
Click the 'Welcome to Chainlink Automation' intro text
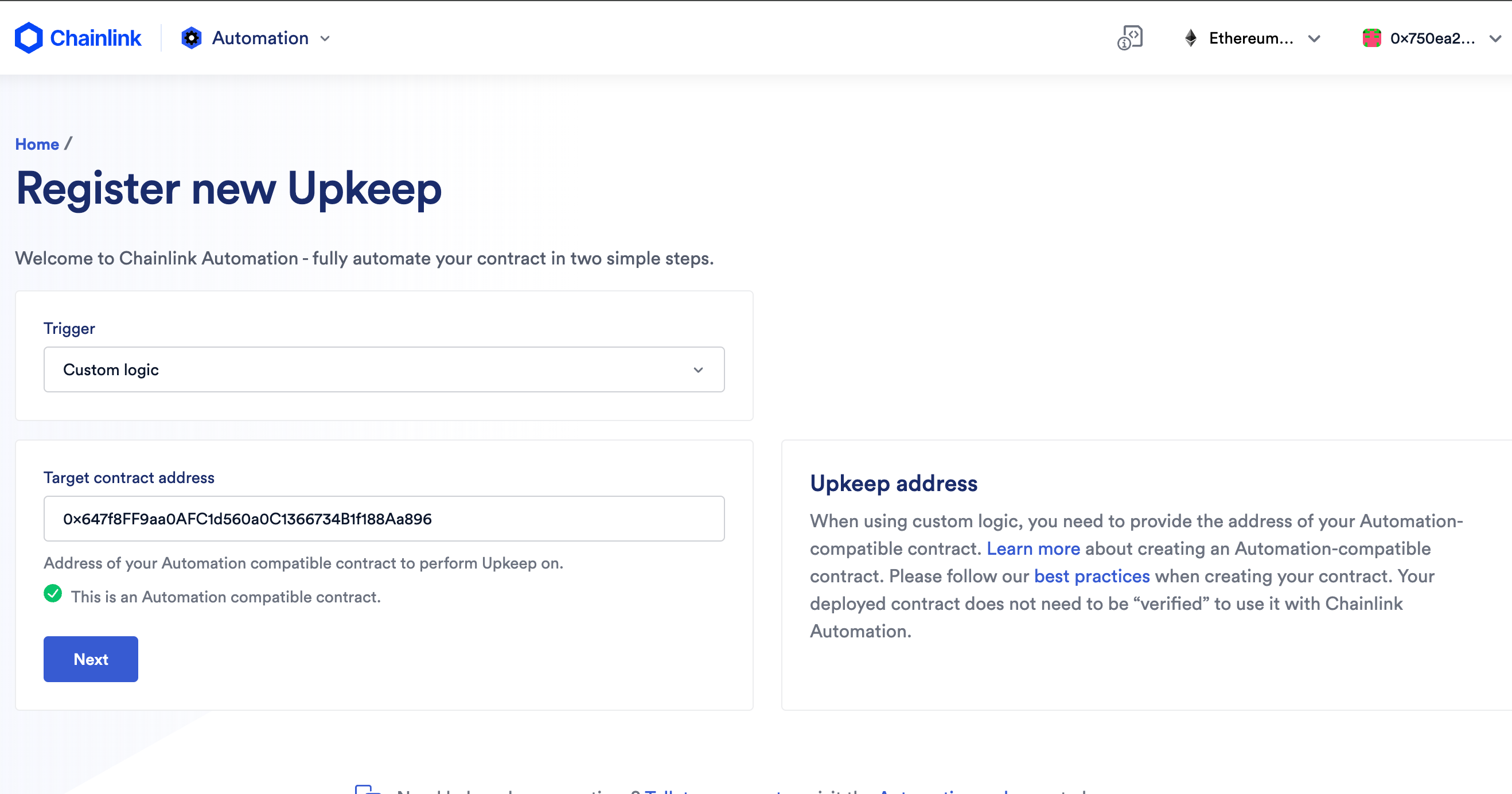364,258
